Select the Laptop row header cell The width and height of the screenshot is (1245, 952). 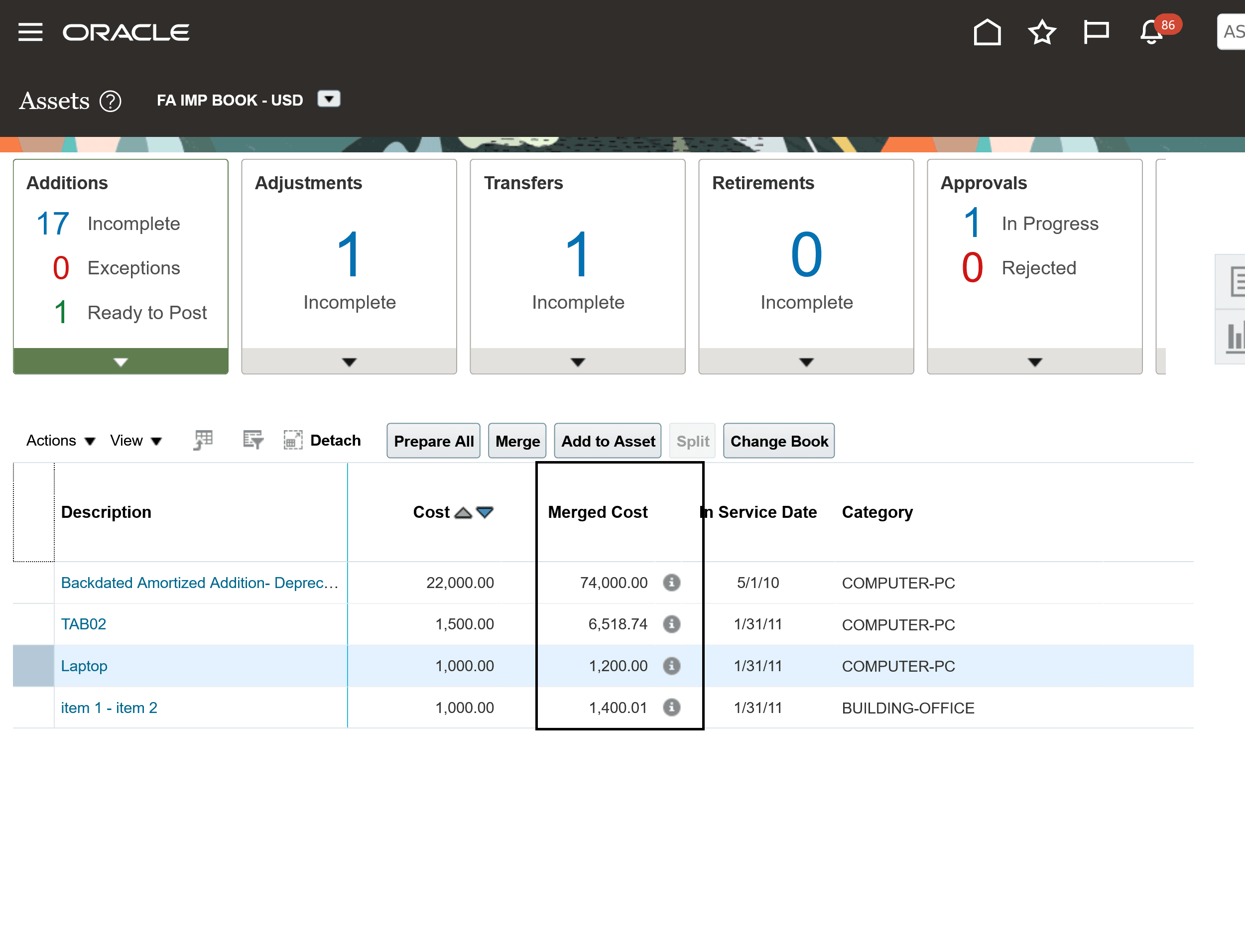click(33, 666)
